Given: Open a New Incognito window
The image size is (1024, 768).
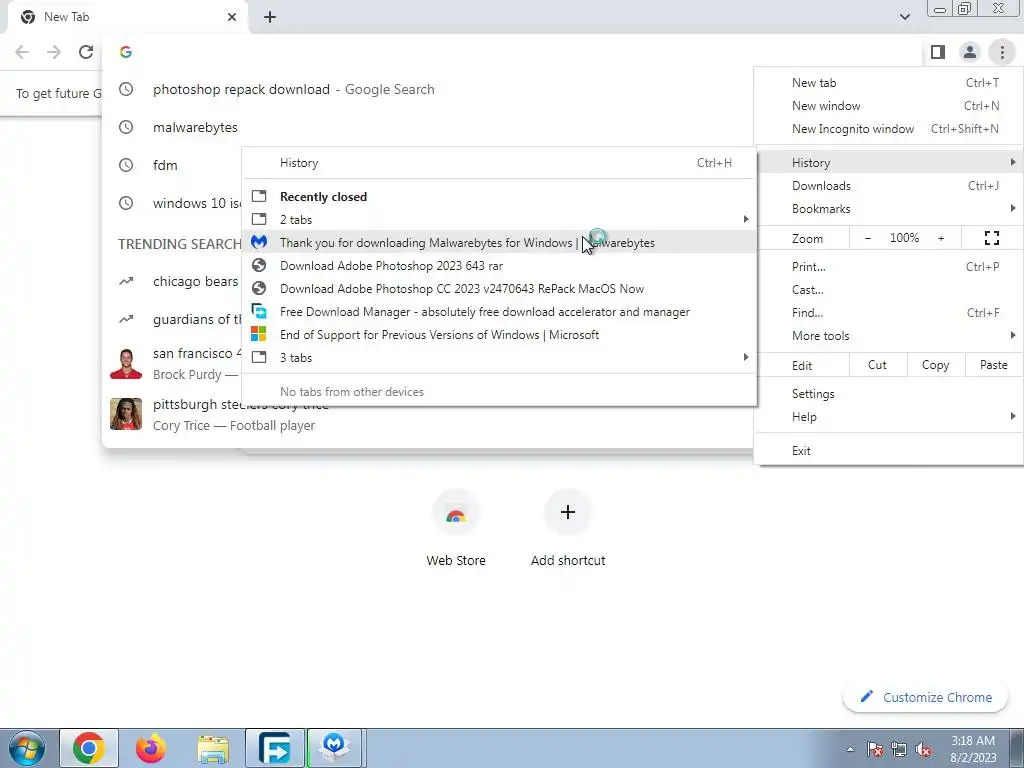Looking at the screenshot, I should [x=889, y=129].
